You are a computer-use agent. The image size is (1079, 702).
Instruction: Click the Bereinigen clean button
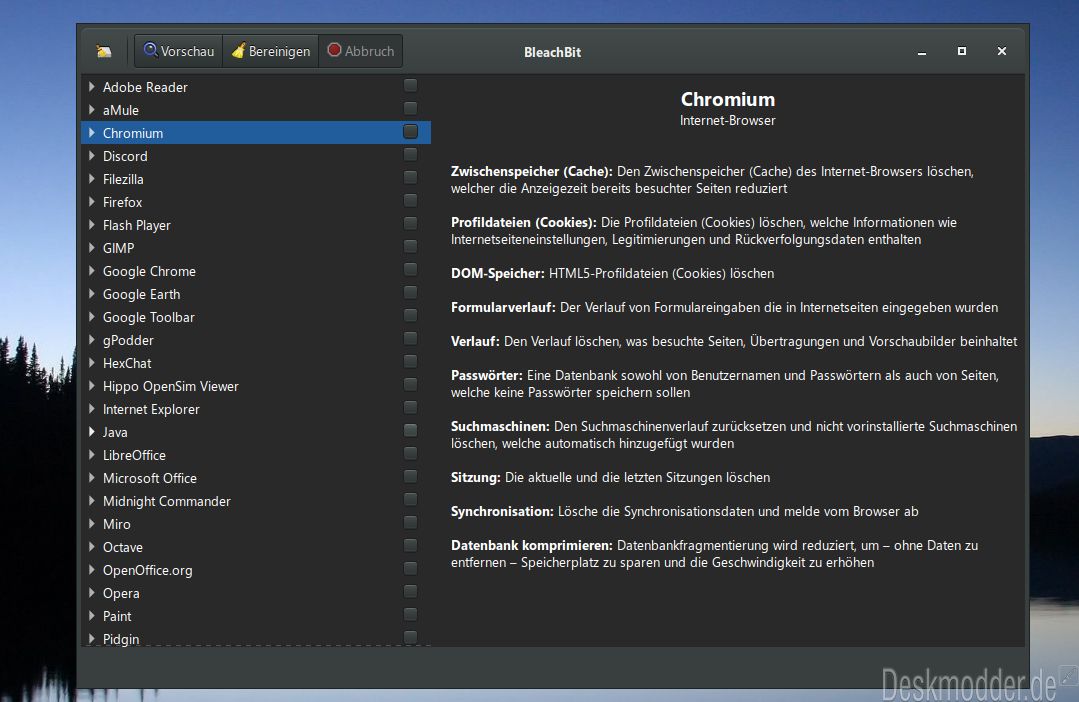coord(271,51)
